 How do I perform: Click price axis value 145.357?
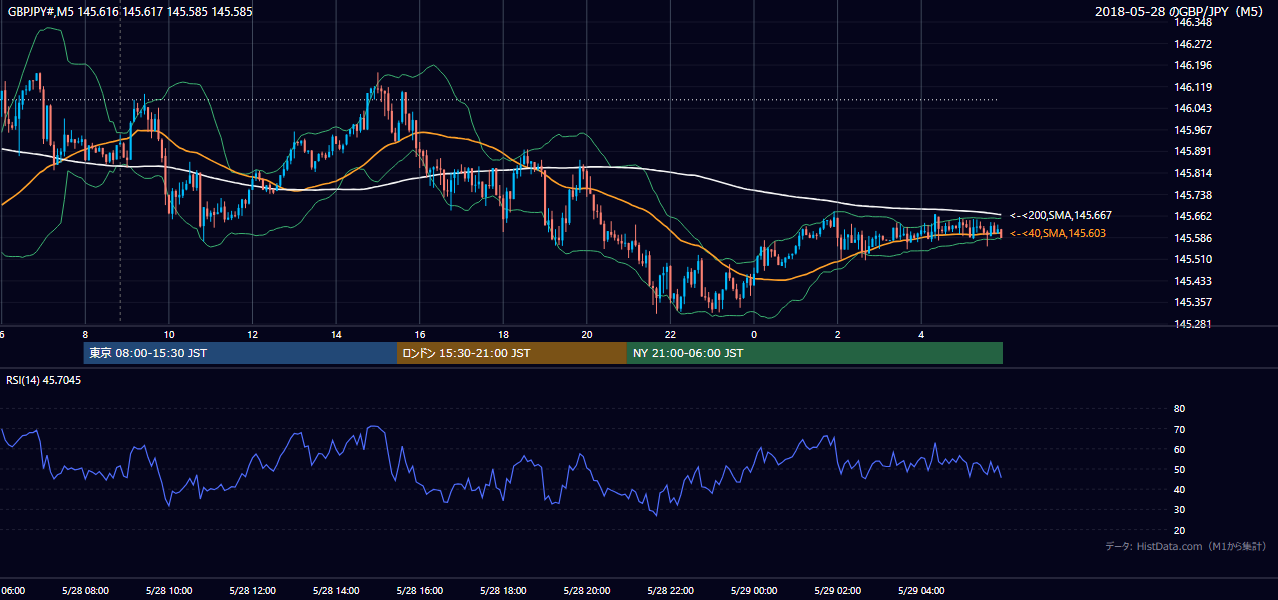click(1192, 302)
